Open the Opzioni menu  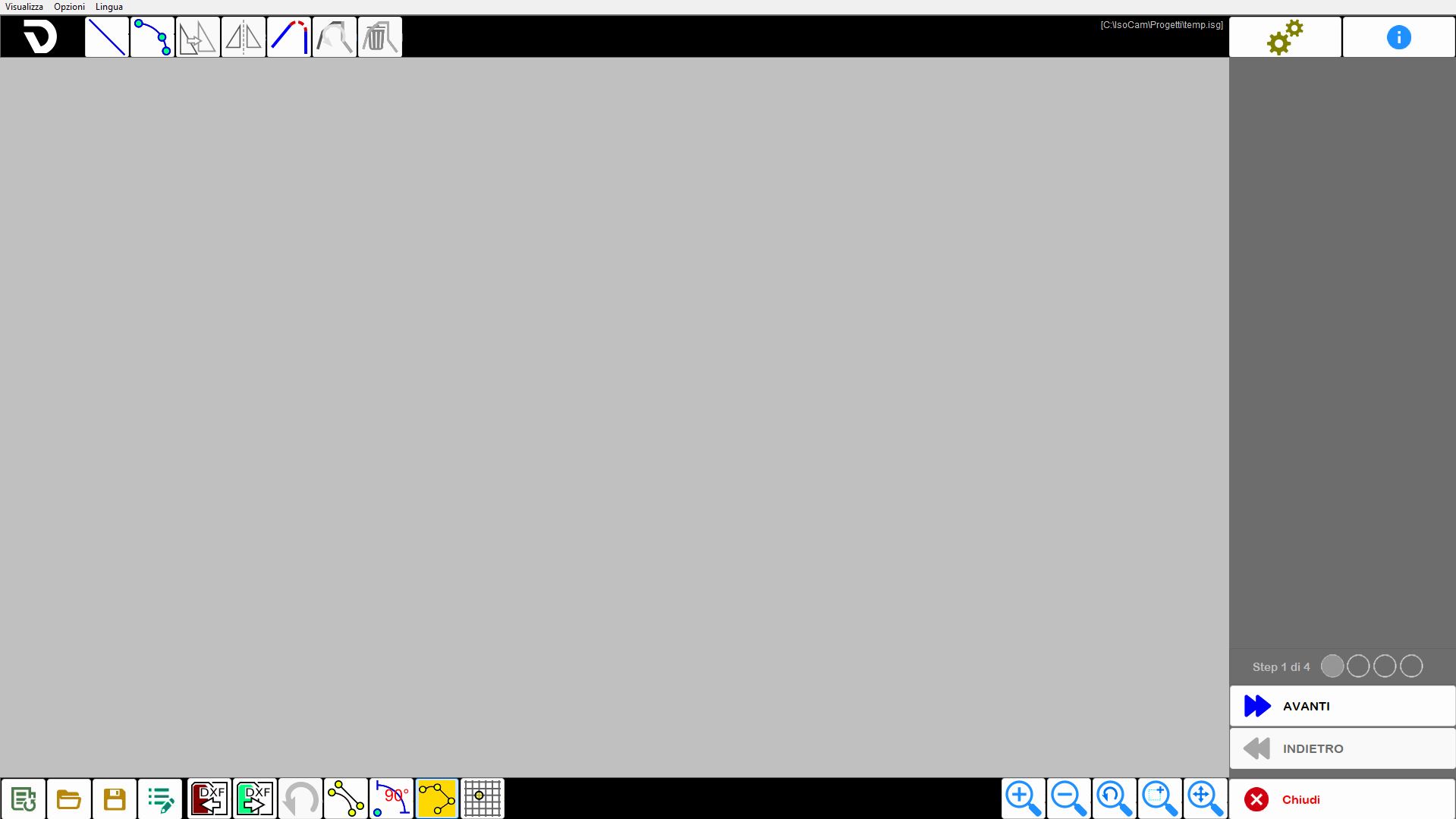click(x=69, y=7)
